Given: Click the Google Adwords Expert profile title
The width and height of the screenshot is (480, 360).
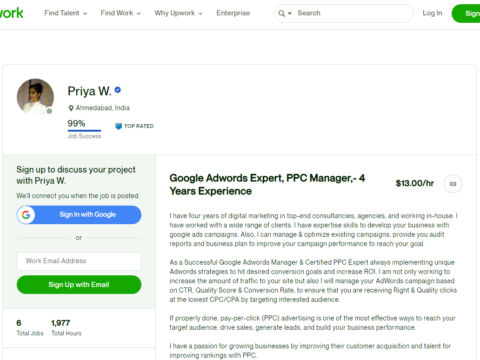Looking at the screenshot, I should (267, 184).
